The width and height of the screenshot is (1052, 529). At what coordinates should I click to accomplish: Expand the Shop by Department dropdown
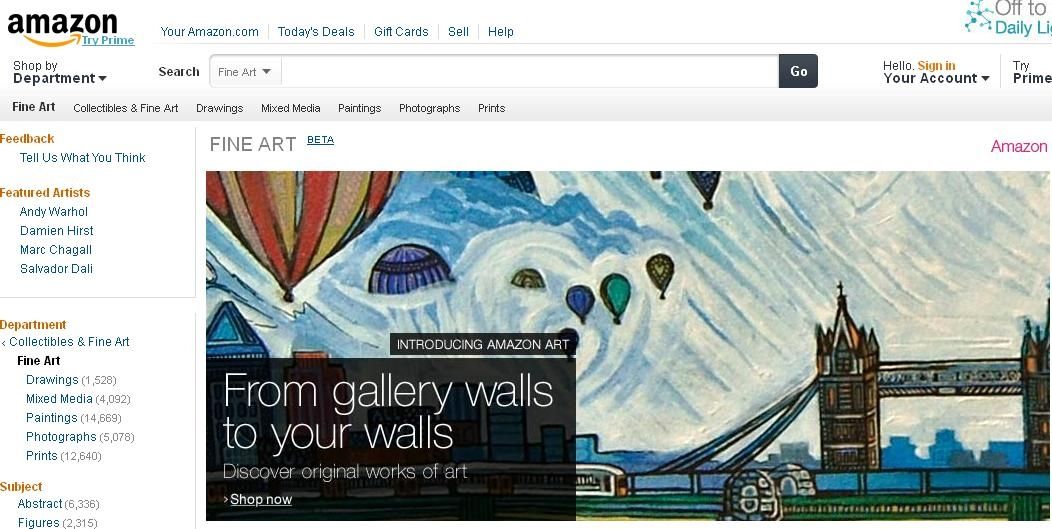pos(60,72)
